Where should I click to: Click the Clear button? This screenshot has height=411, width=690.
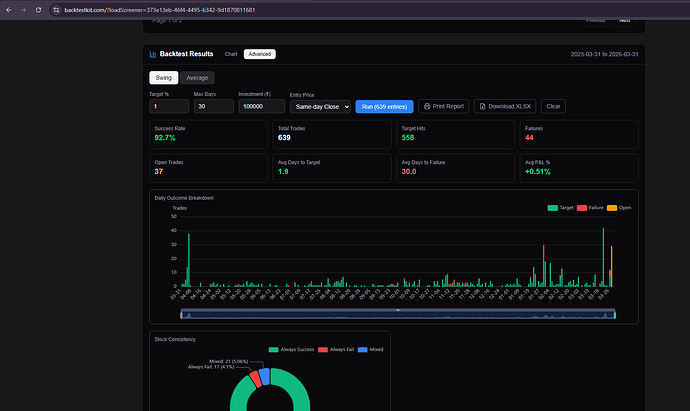[553, 106]
